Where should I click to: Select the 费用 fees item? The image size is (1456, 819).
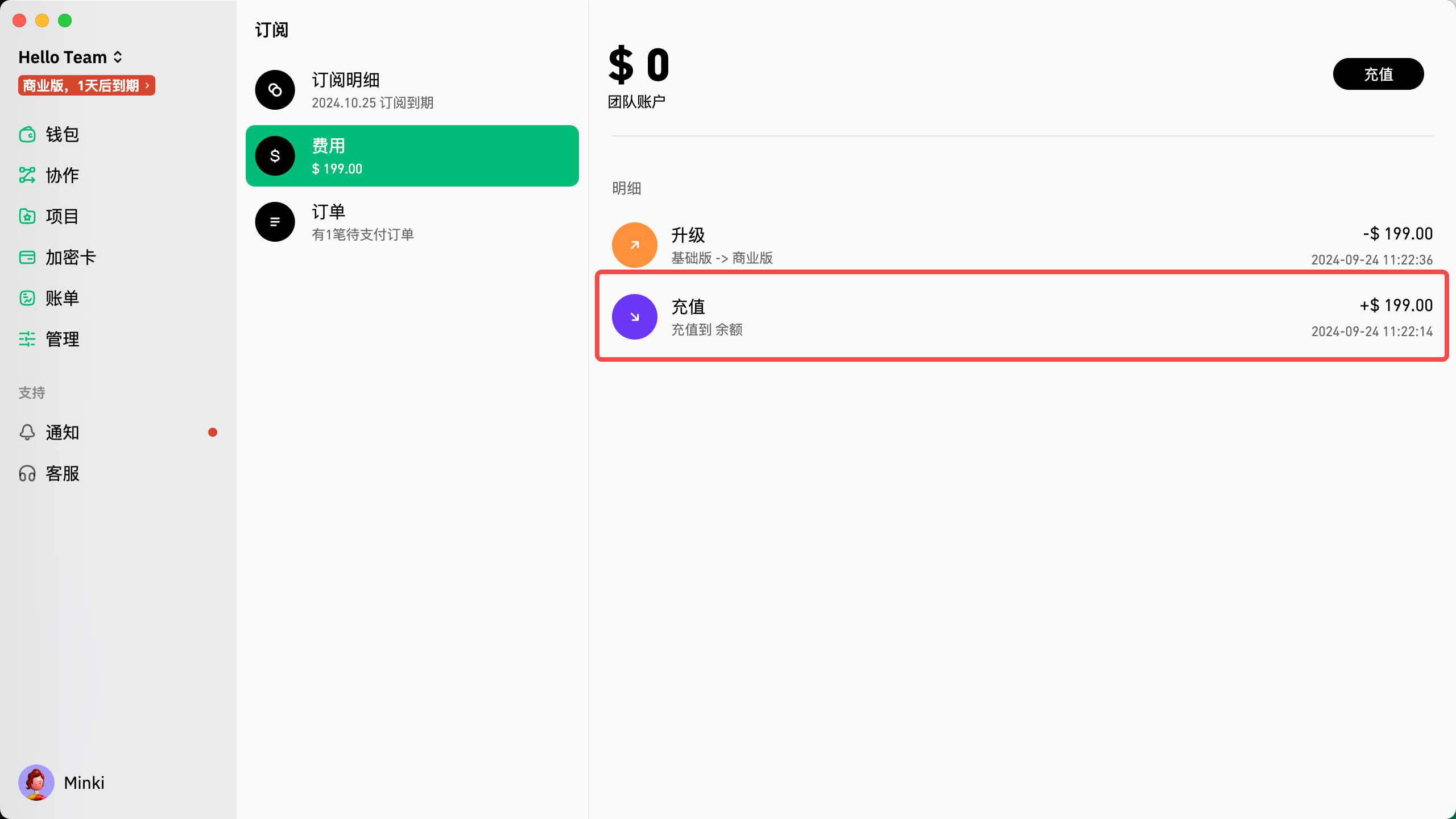click(x=412, y=156)
